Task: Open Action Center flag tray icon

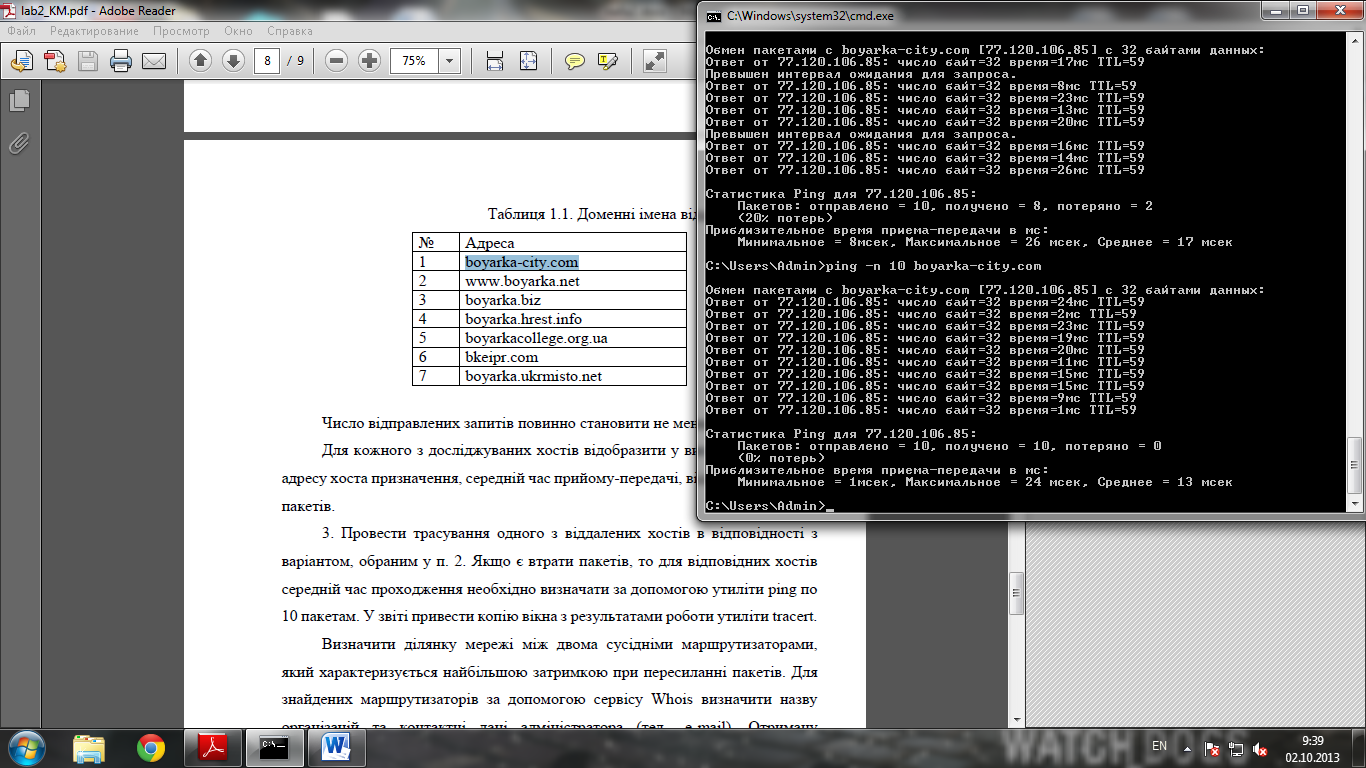Action: [1212, 748]
